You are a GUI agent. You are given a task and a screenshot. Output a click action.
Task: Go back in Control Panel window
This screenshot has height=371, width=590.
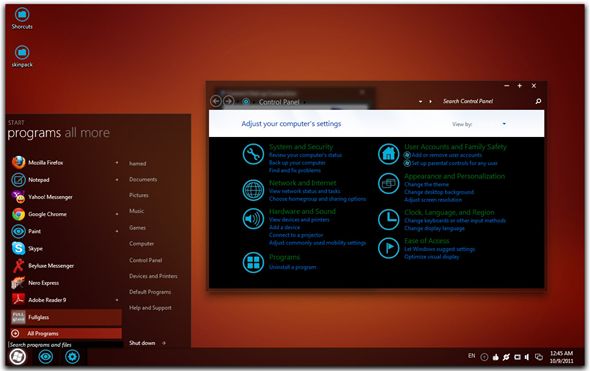[216, 101]
